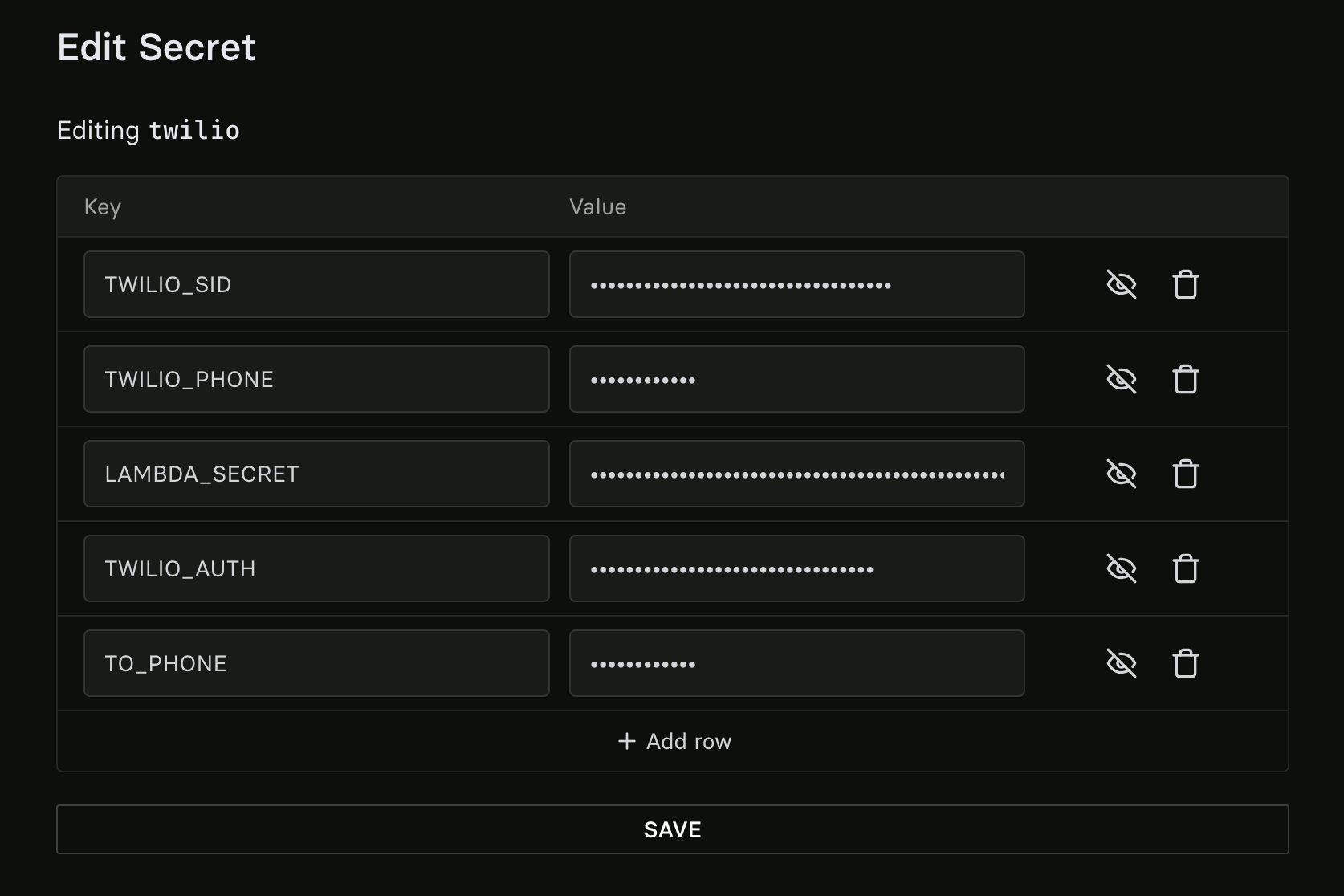Focus the TWILIO_PHONE key input
This screenshot has width=1344, height=896.
[316, 379]
